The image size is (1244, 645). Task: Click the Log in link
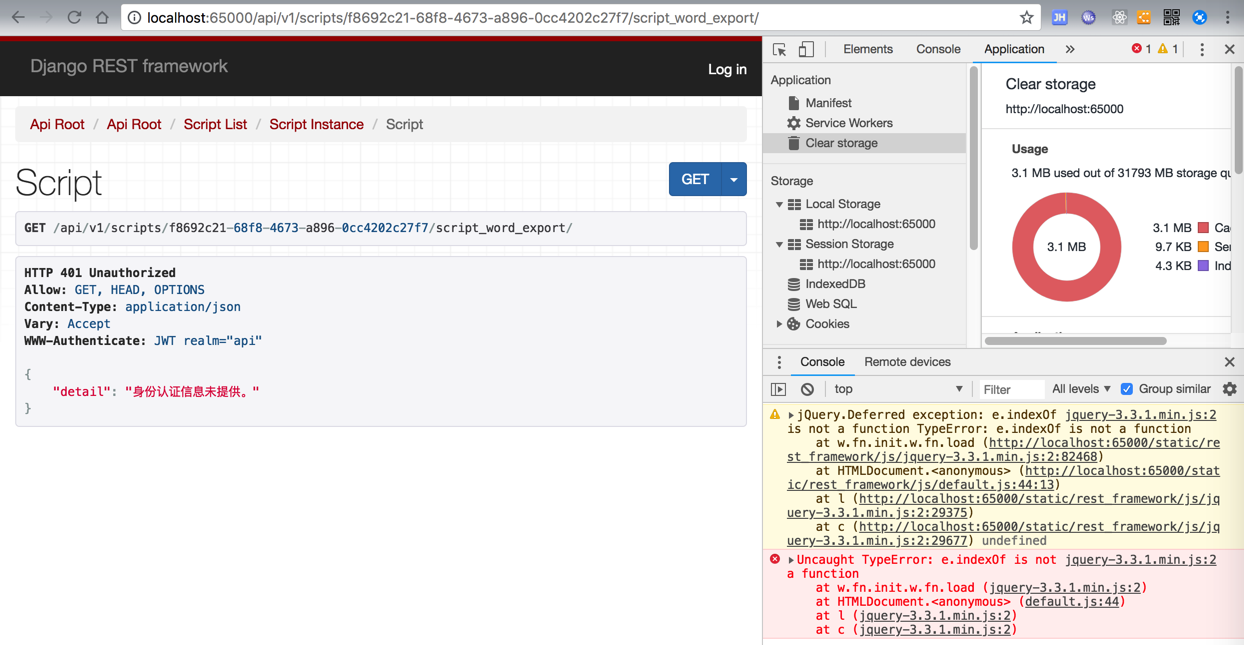pos(727,69)
